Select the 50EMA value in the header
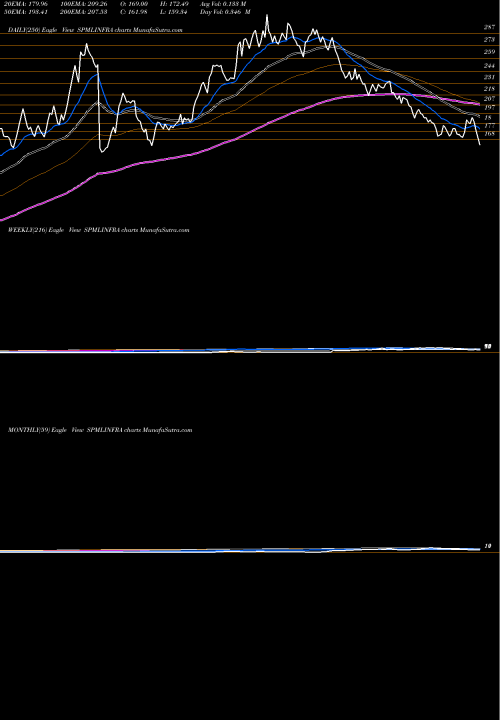The image size is (500, 720). coord(26,12)
